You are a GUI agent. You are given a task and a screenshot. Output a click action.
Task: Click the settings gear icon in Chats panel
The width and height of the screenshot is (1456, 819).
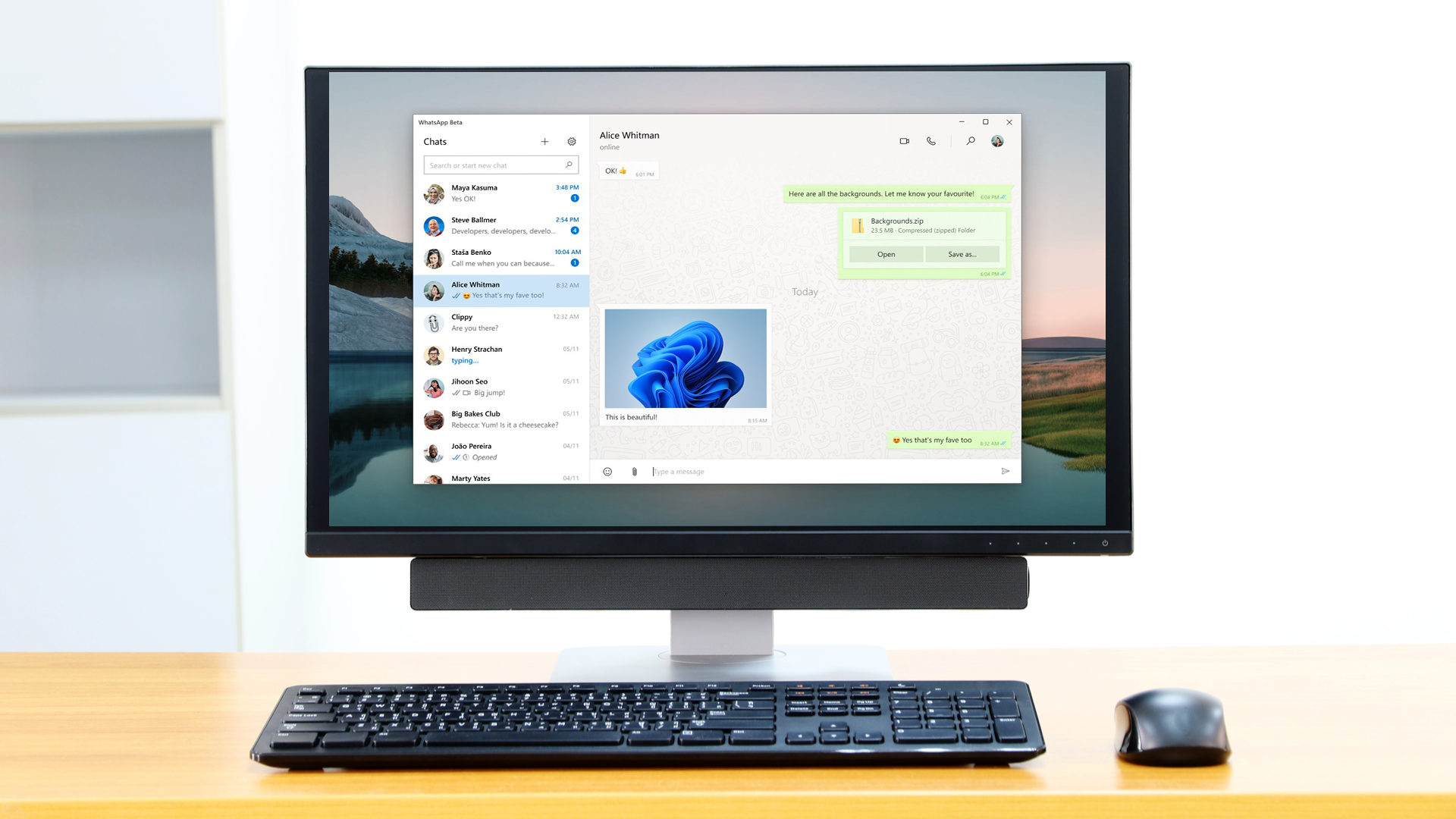[x=571, y=141]
